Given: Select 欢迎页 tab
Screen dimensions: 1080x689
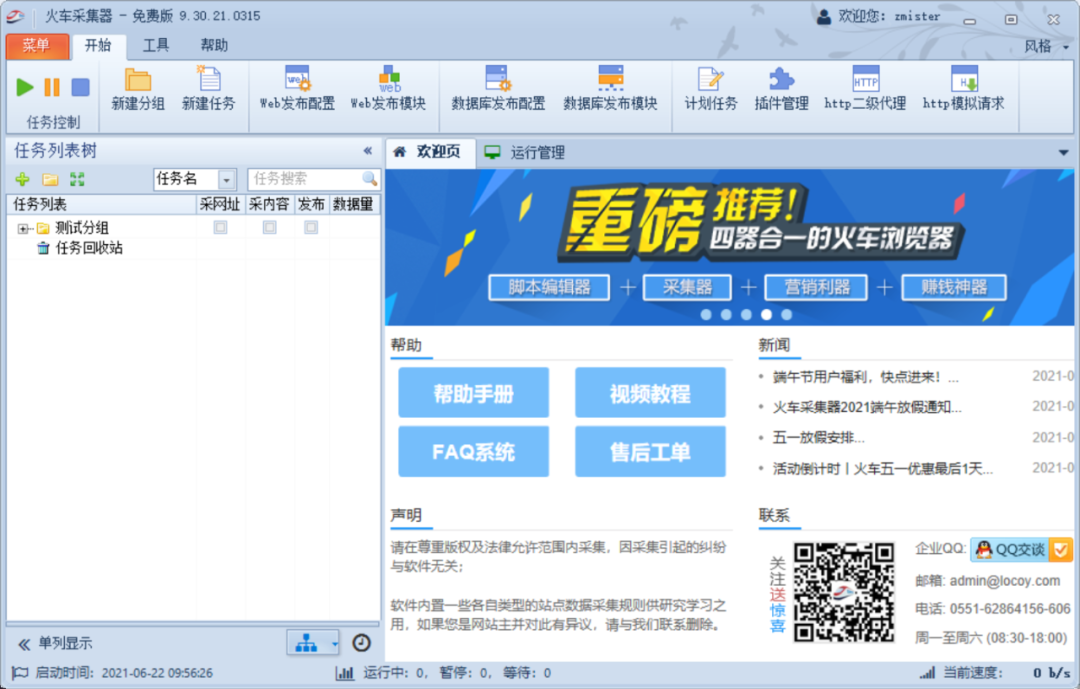Looking at the screenshot, I should coord(430,152).
